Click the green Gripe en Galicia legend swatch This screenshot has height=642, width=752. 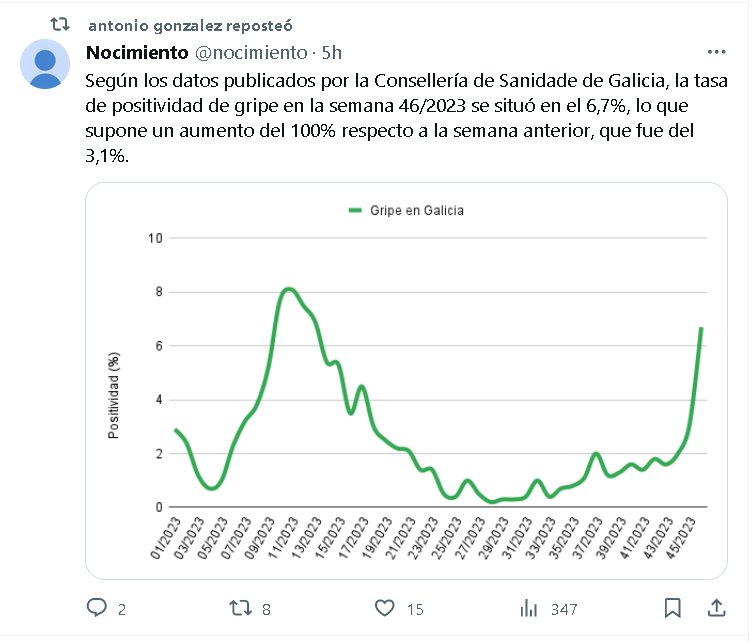pyautogui.click(x=354, y=211)
